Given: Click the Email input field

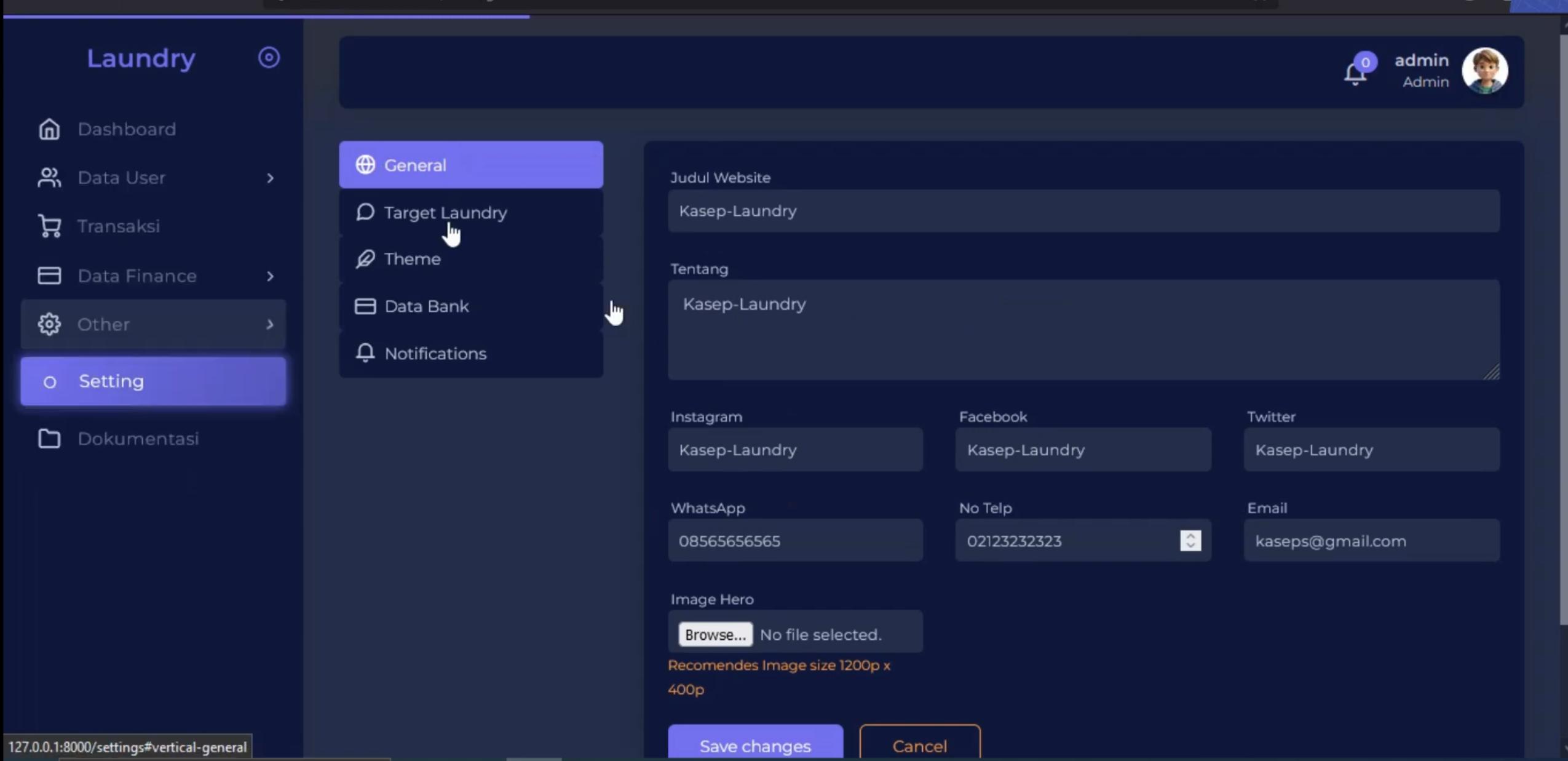Looking at the screenshot, I should [1371, 541].
